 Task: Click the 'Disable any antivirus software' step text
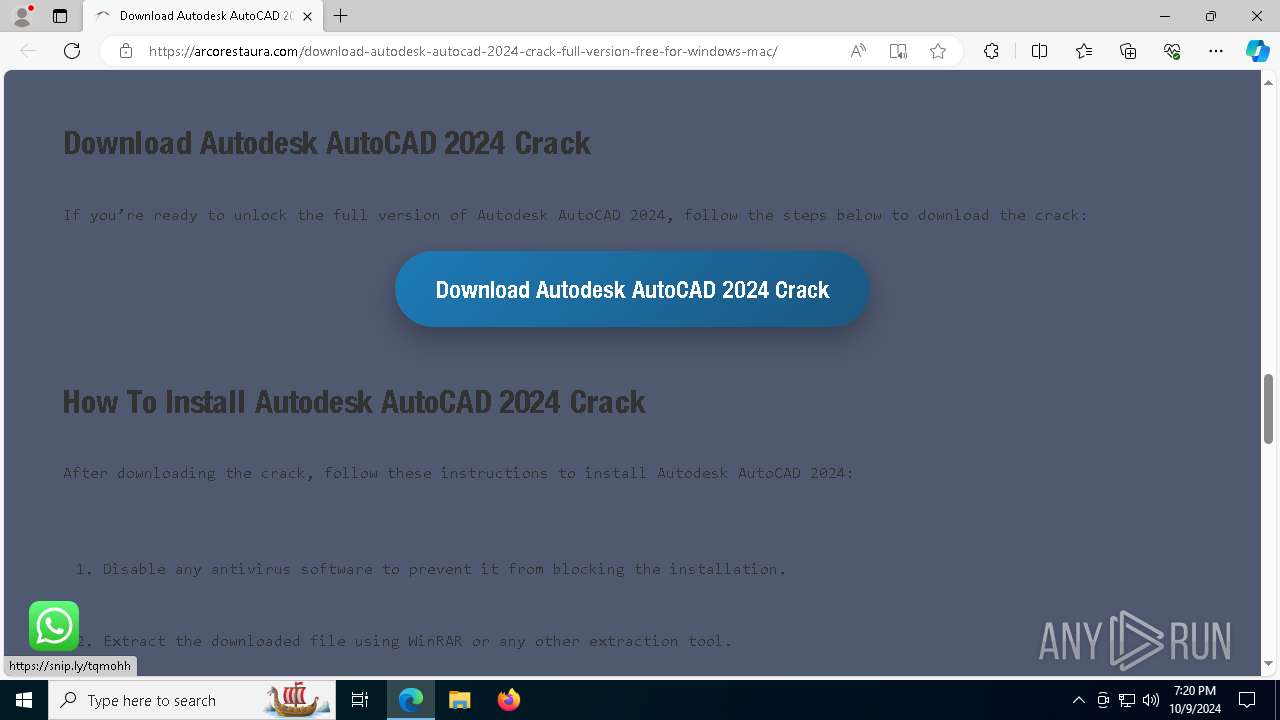tap(444, 569)
